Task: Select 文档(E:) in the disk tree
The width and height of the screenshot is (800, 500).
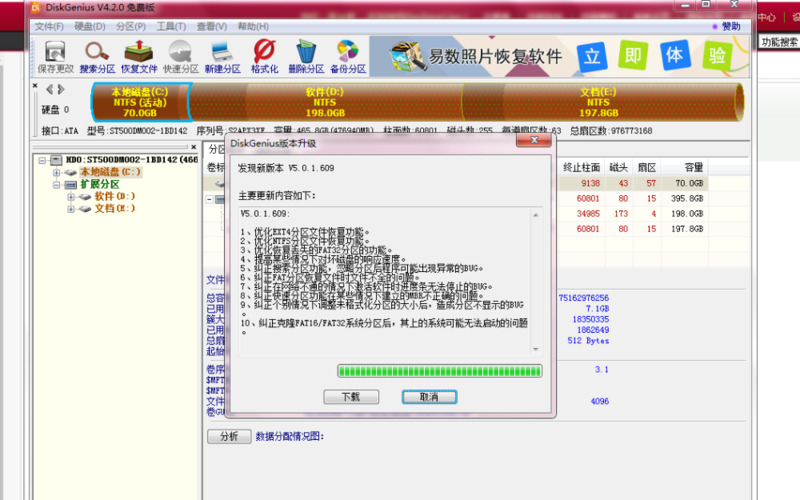Action: (115, 209)
